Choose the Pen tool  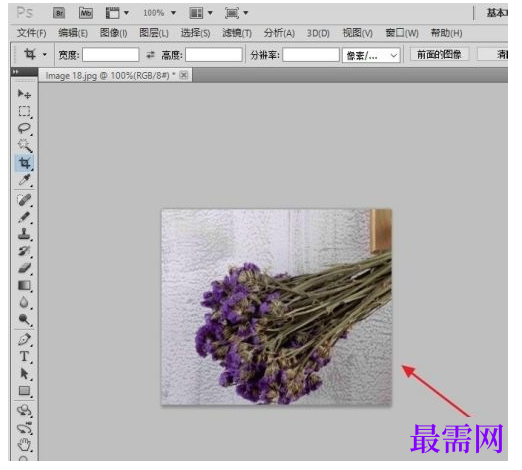tap(24, 339)
